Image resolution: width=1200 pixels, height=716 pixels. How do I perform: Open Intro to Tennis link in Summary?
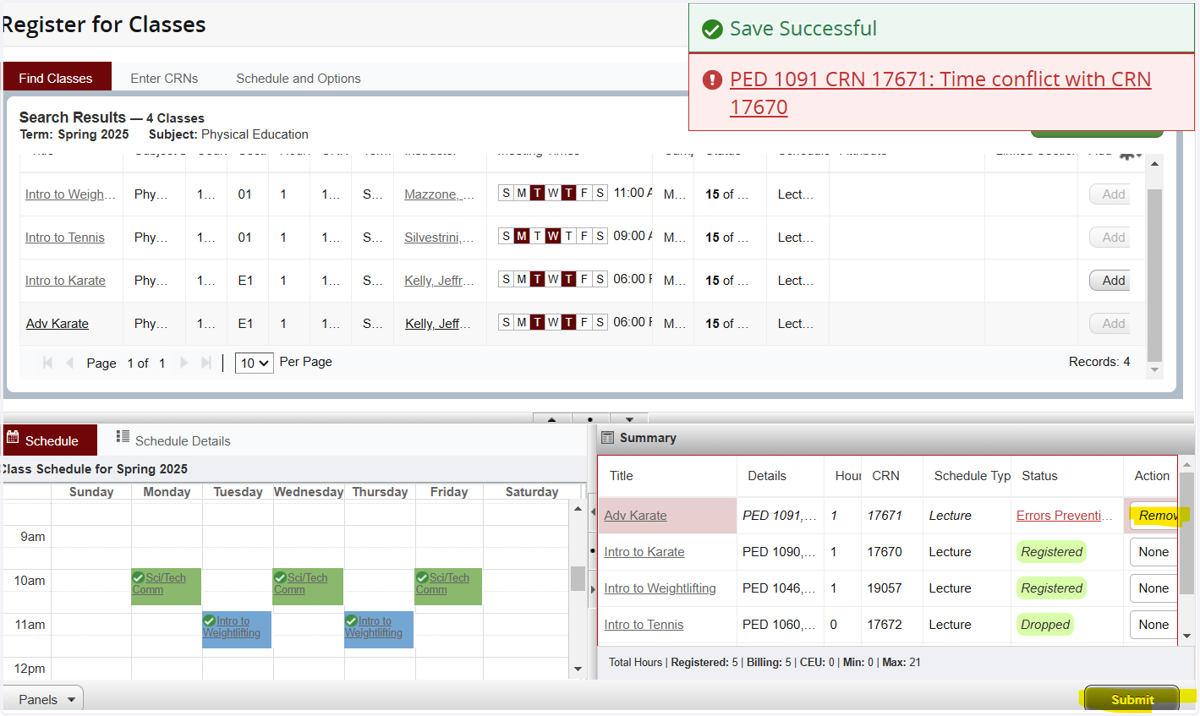[x=644, y=624]
